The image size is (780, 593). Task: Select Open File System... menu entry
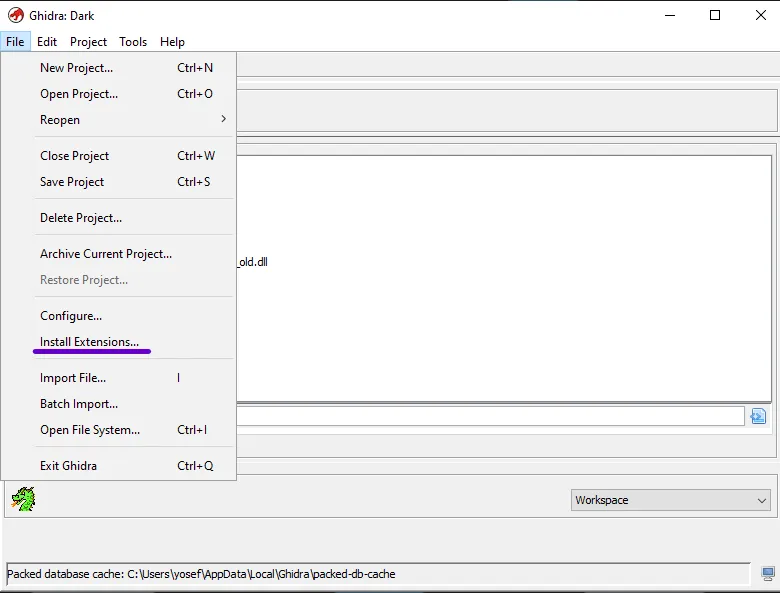(x=118, y=430)
